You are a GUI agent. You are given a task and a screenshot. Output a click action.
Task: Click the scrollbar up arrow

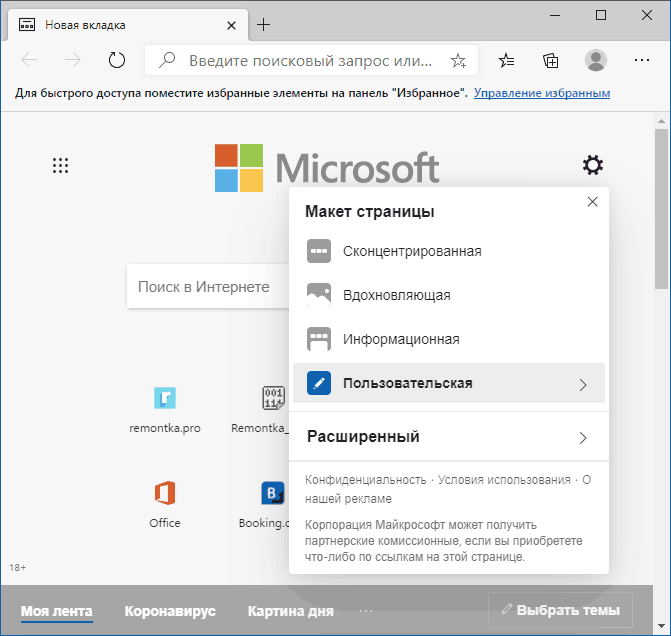pyautogui.click(x=662, y=121)
